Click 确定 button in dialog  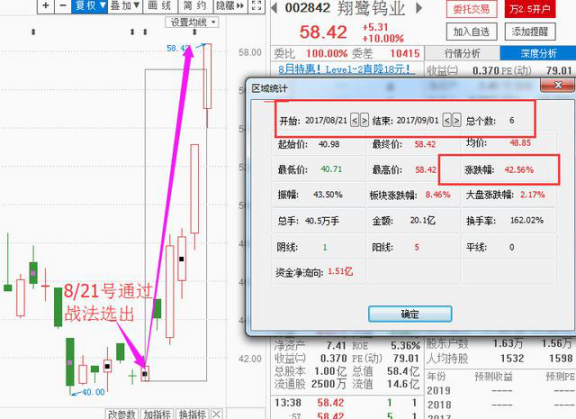click(x=410, y=314)
